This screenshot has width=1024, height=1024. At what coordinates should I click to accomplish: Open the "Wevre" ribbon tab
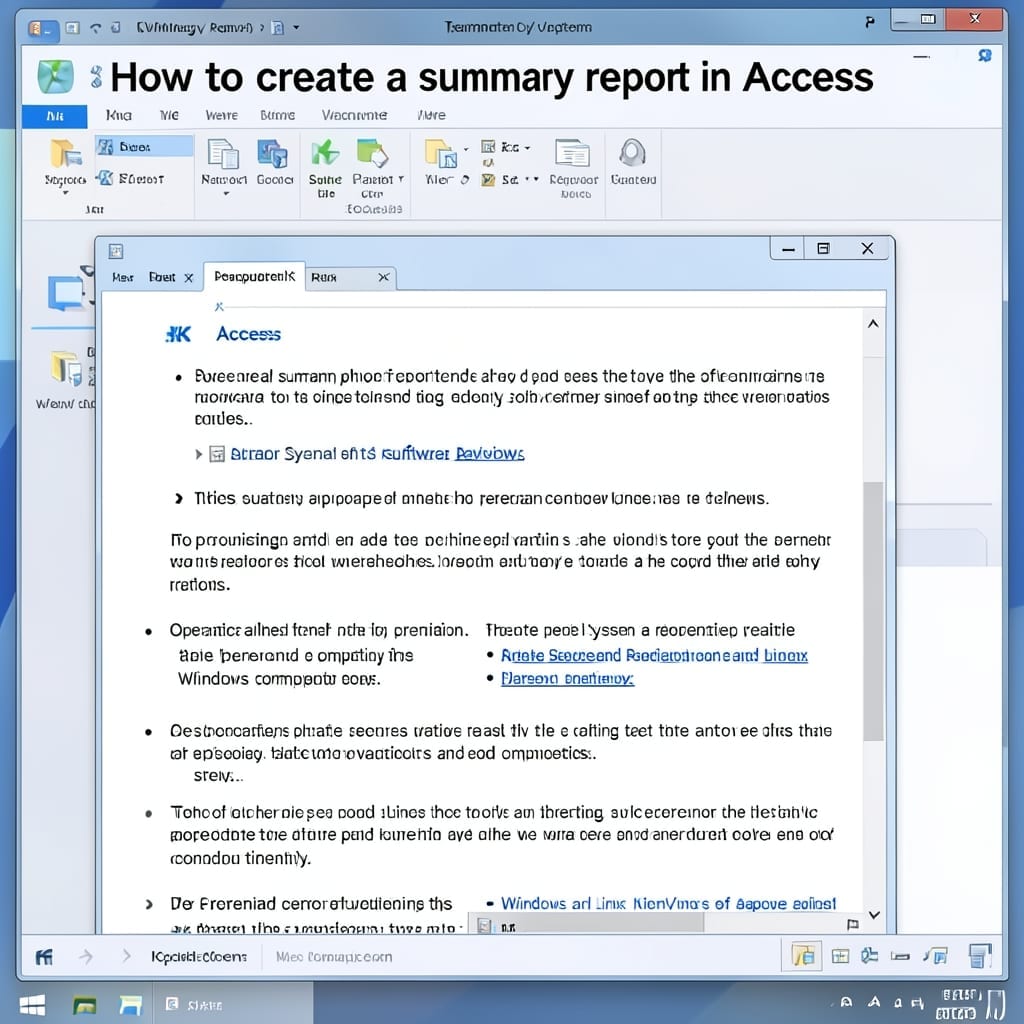(221, 116)
